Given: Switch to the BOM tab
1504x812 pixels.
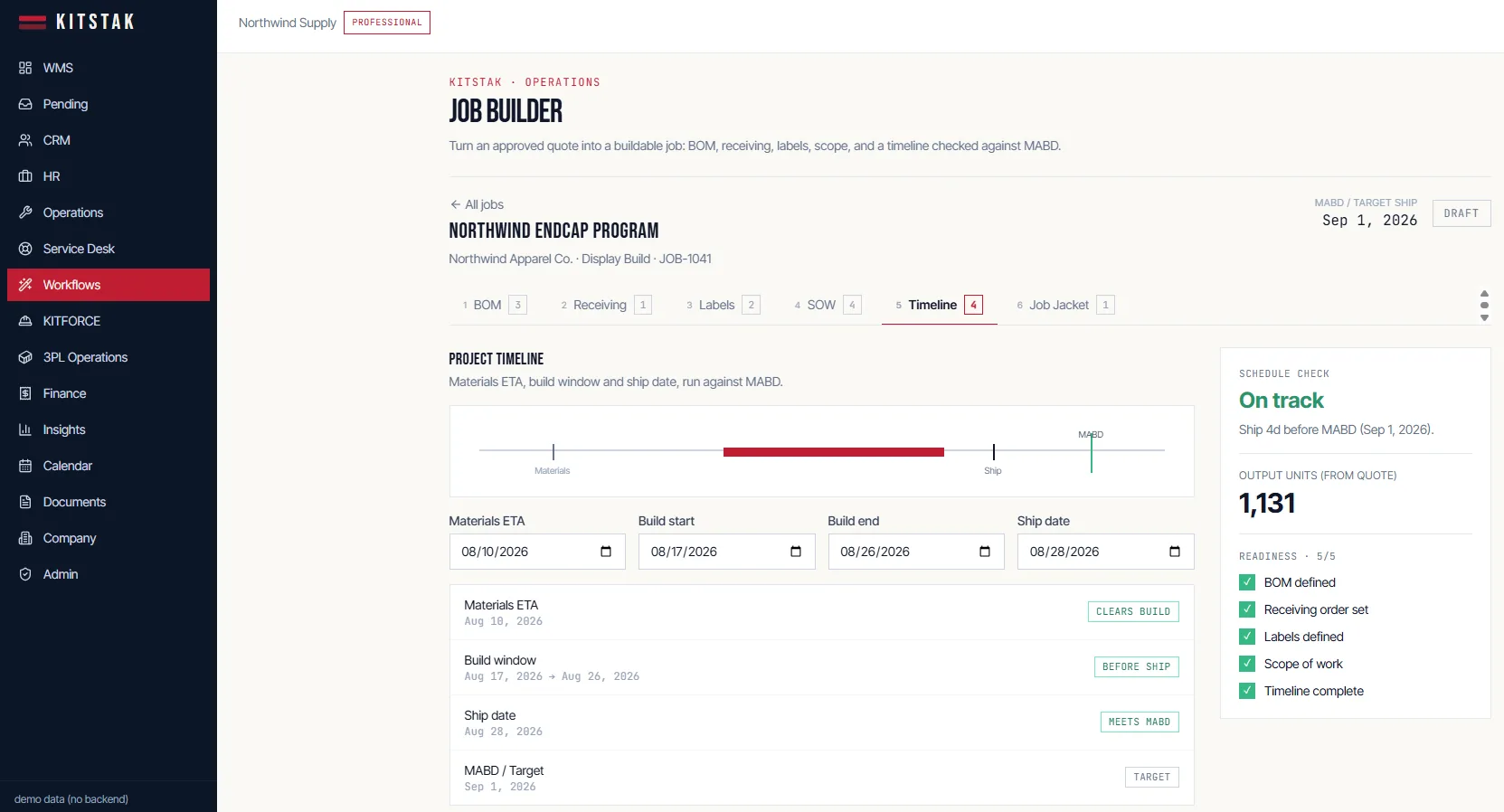Looking at the screenshot, I should coord(494,305).
